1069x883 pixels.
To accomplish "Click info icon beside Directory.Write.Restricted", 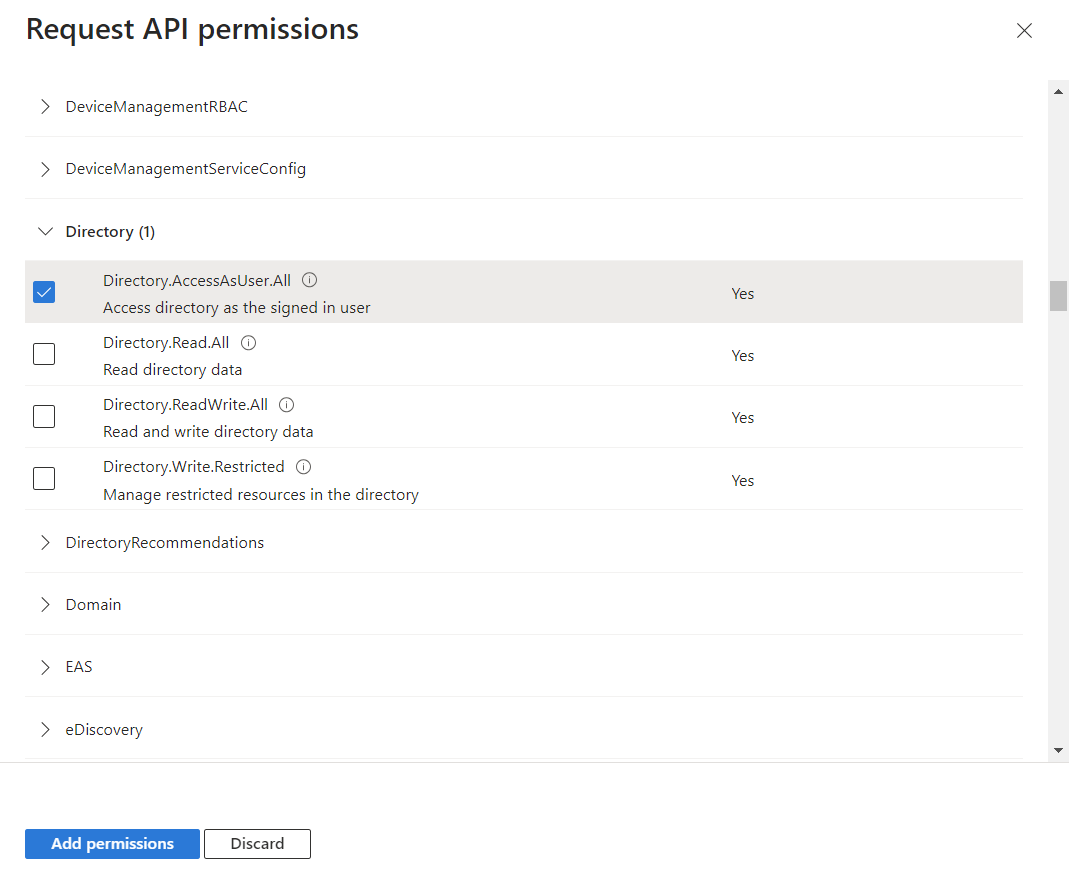I will click(303, 467).
